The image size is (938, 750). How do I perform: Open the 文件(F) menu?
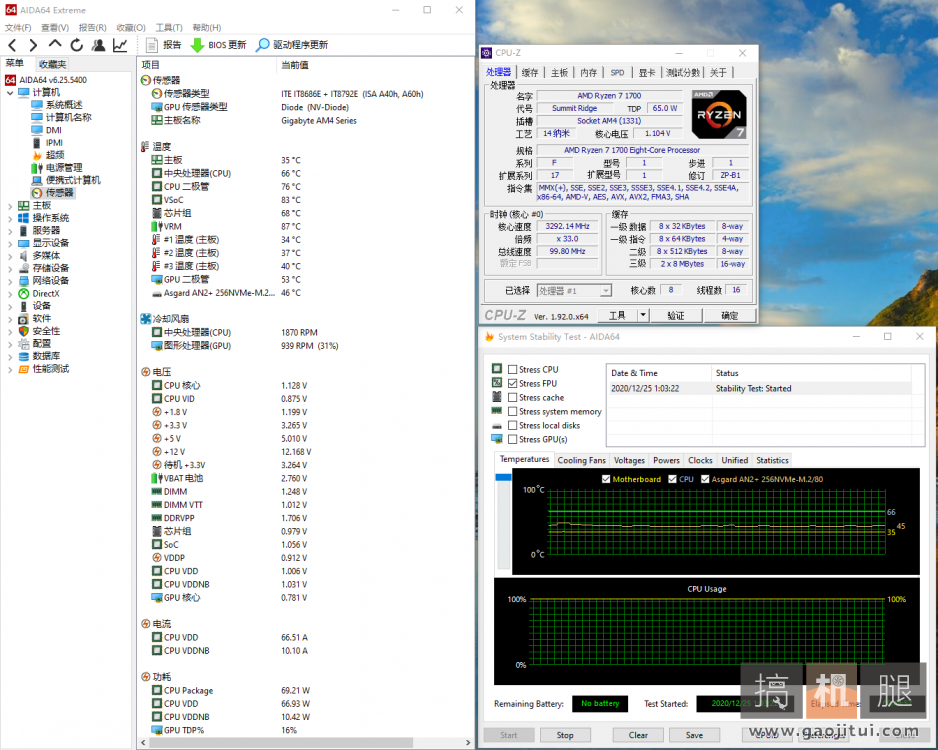18,28
